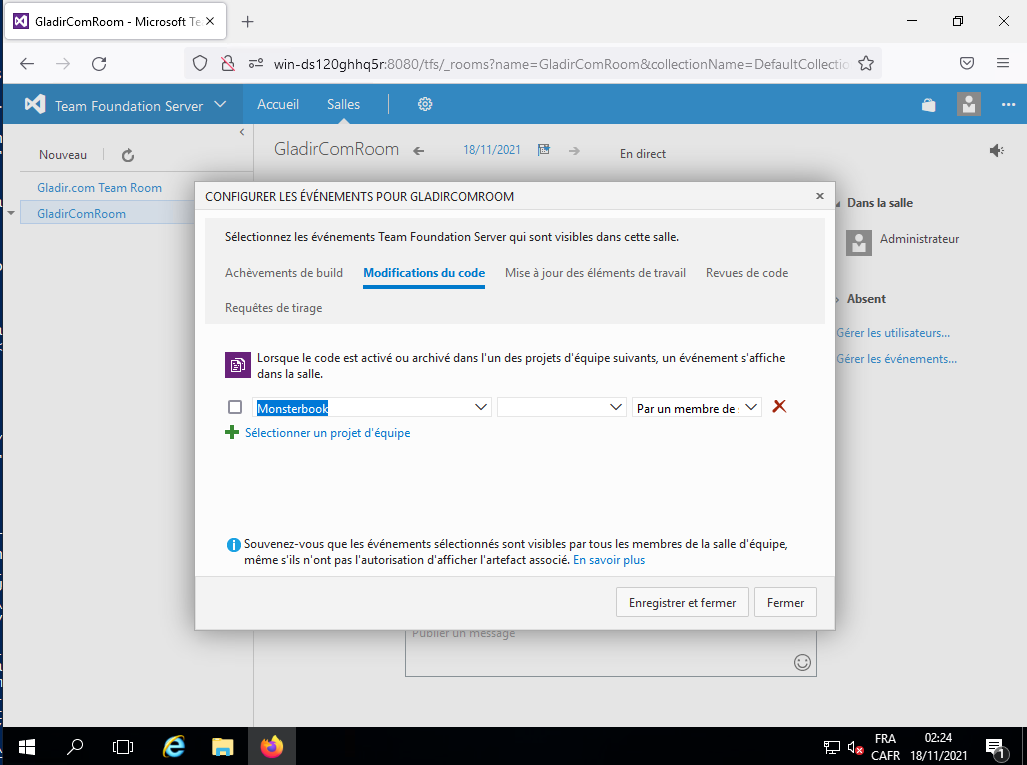The height and width of the screenshot is (765, 1027).
Task: Open the three-dots overflow menu
Action: [1008, 105]
